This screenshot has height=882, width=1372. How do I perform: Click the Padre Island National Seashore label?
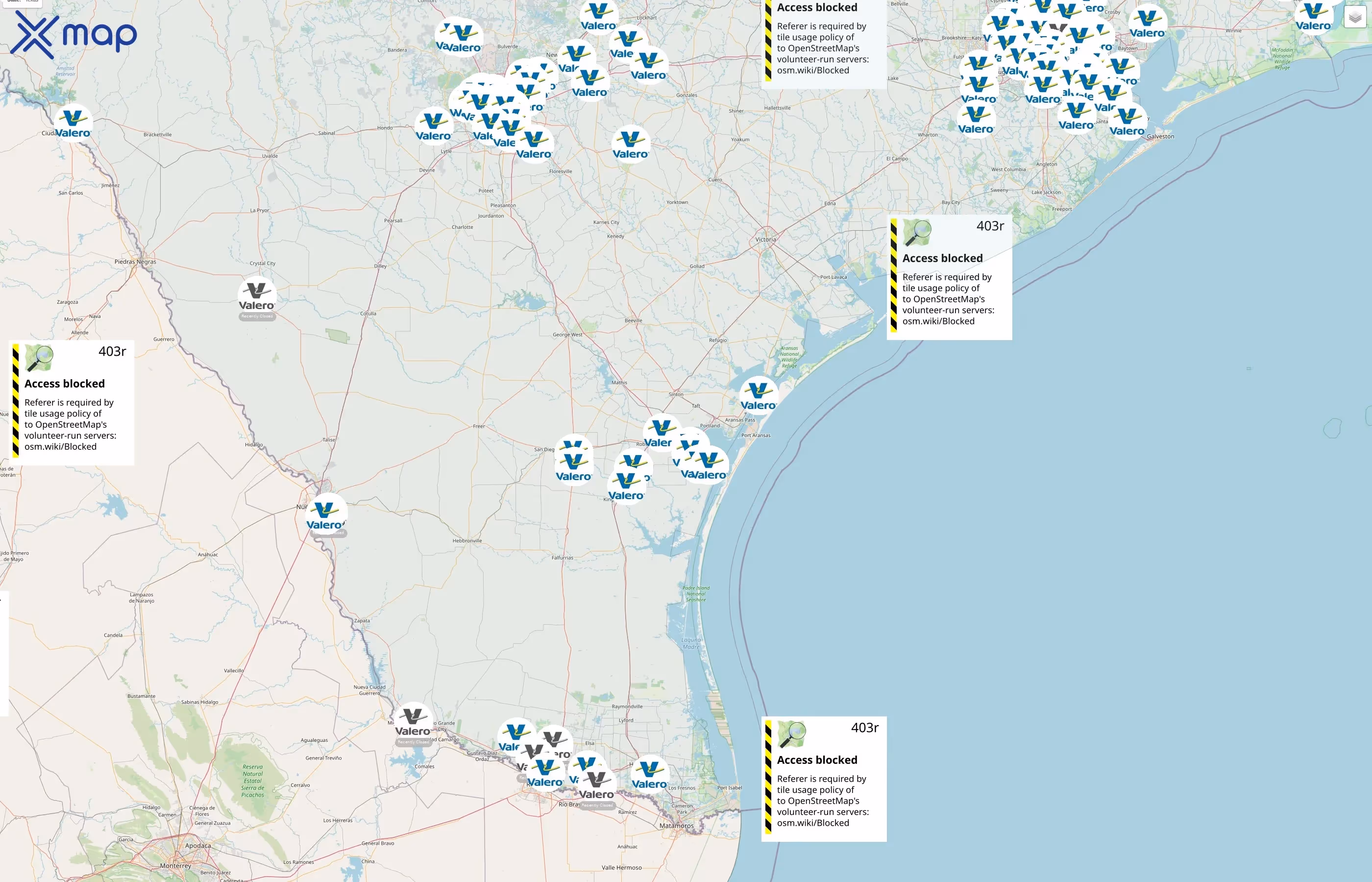696,594
